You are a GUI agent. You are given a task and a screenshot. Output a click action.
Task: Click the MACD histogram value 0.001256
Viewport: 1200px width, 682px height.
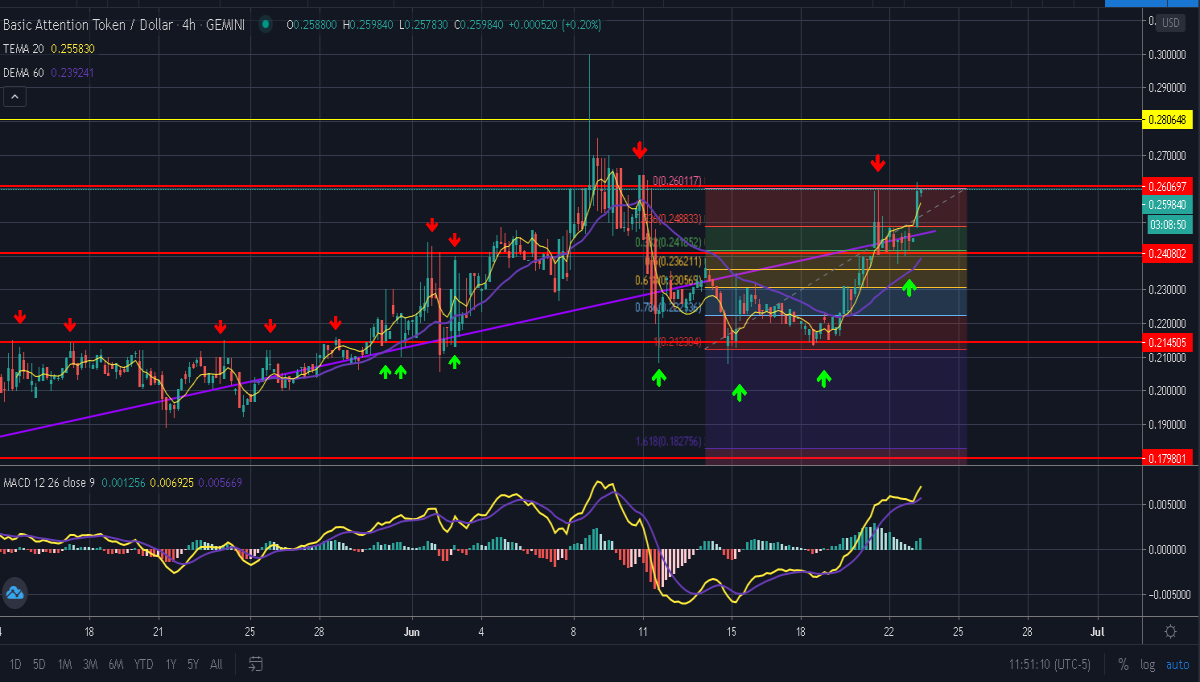(124, 482)
